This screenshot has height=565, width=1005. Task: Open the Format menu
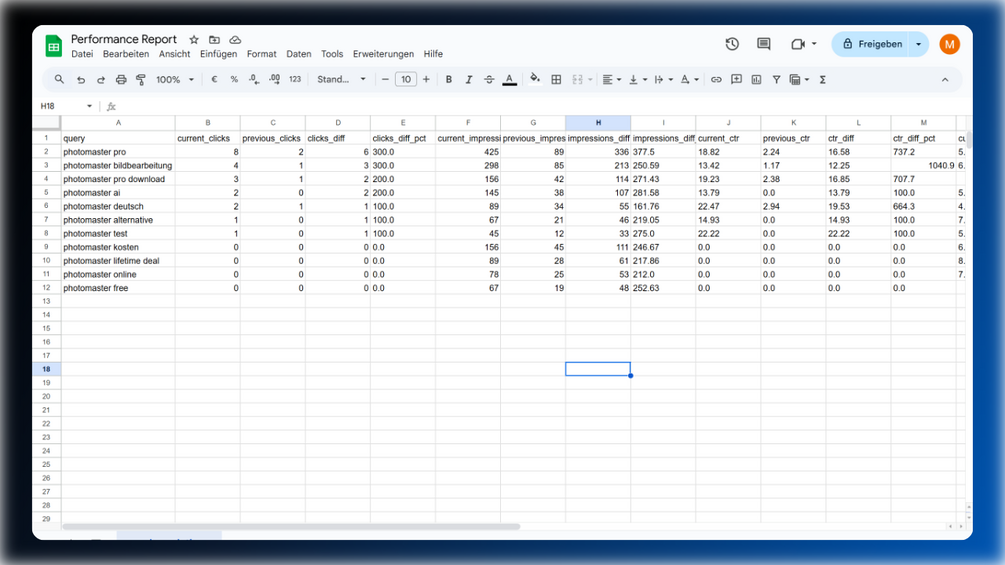click(x=262, y=54)
